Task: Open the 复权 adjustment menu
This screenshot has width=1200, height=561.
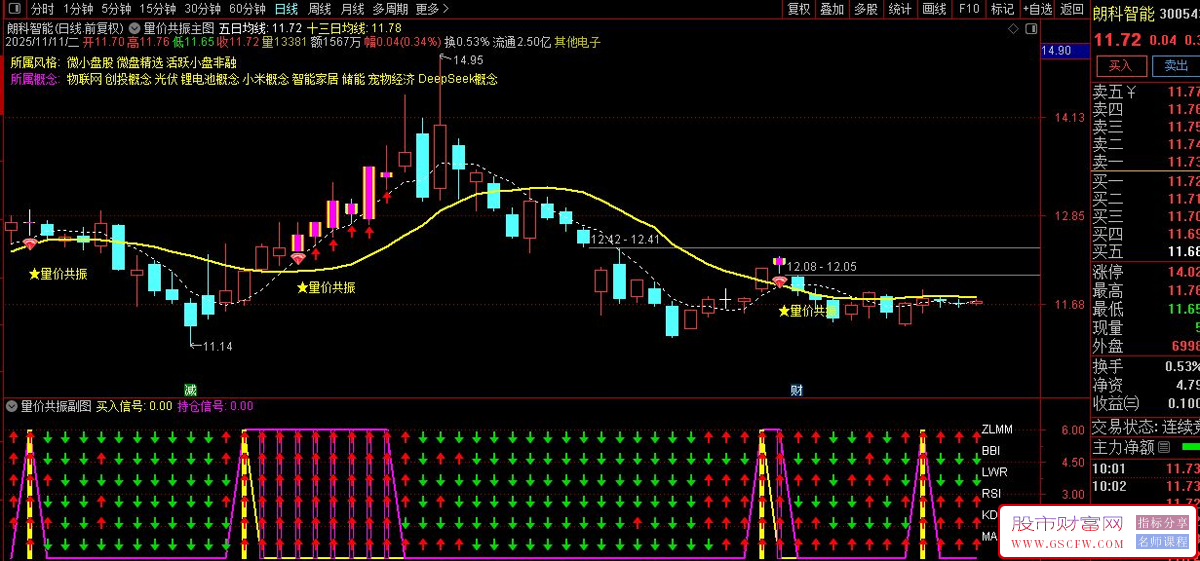Action: pos(799,9)
